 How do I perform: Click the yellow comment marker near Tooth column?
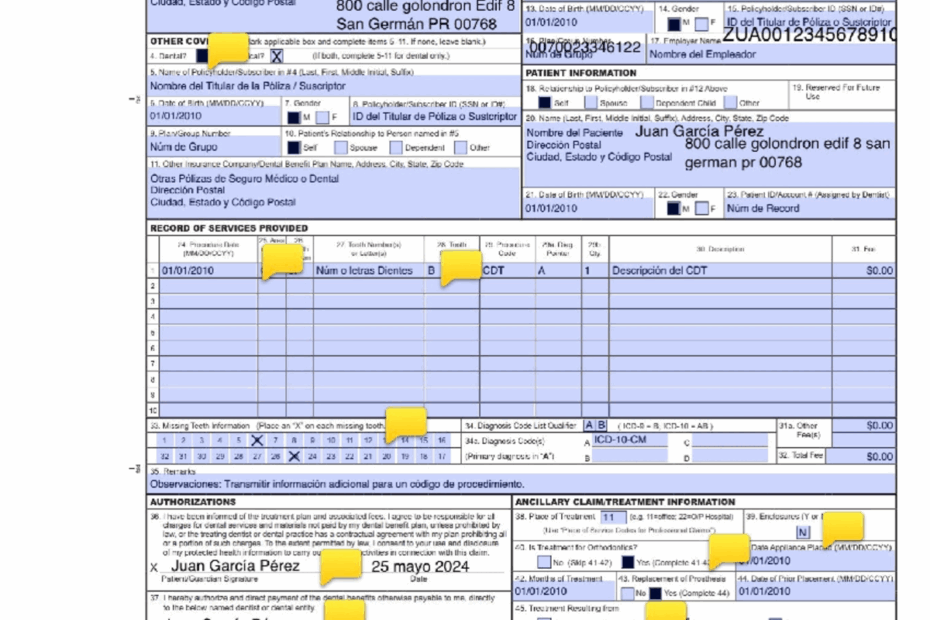click(x=460, y=265)
